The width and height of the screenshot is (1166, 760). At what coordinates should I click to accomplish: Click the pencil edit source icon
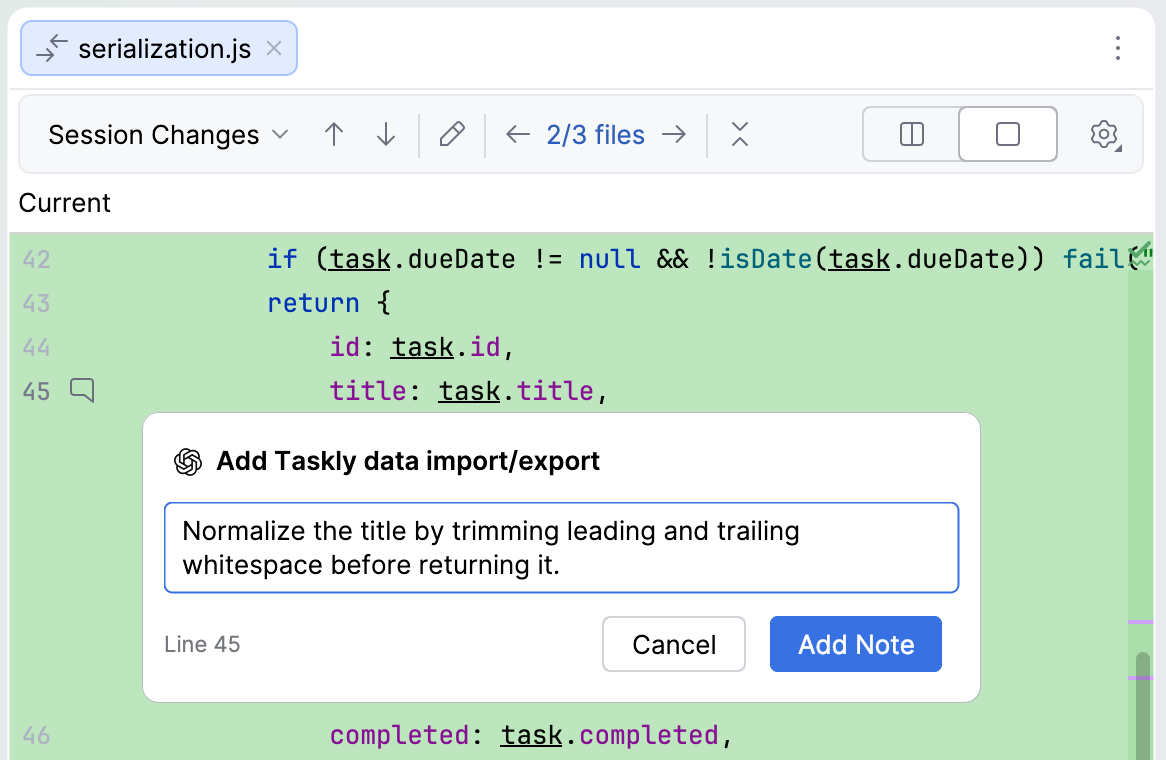pyautogui.click(x=451, y=135)
